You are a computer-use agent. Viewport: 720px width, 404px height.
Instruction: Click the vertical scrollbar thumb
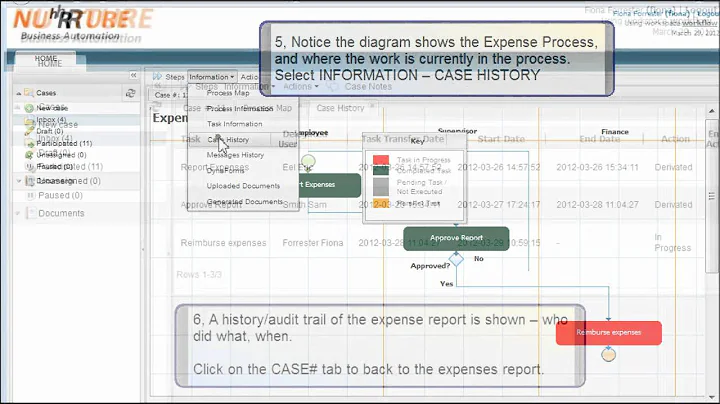[x=712, y=196]
